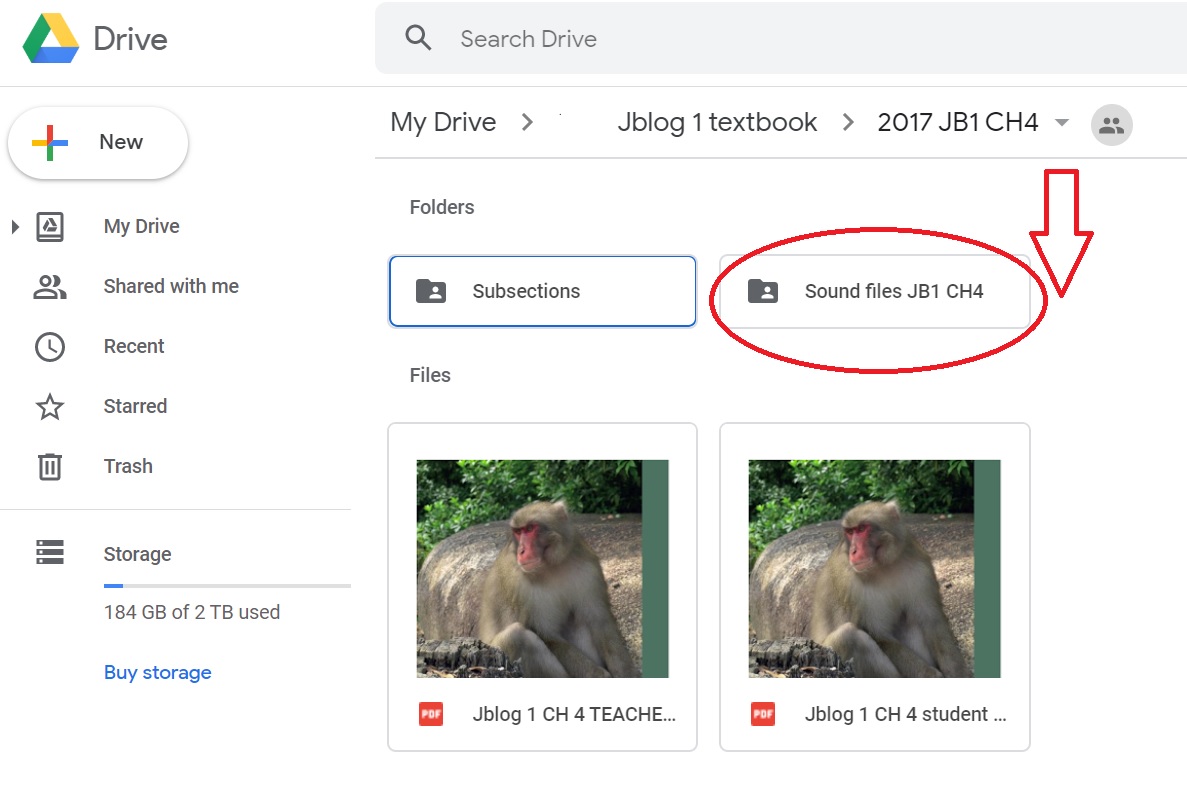Click the 2017 JB1 CH4 breadcrumb
The image size is (1187, 803).
point(958,122)
